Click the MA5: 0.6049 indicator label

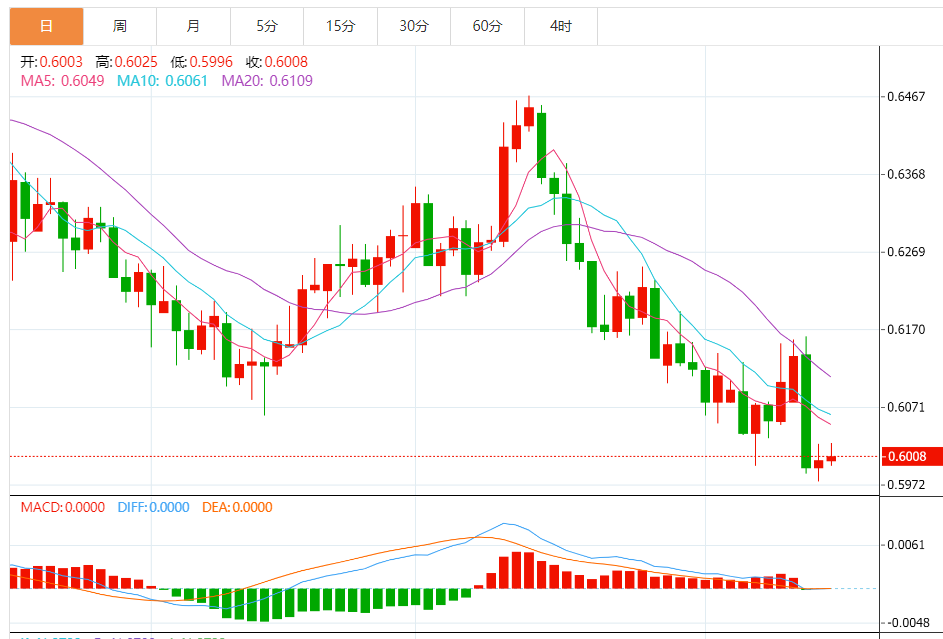click(x=63, y=81)
